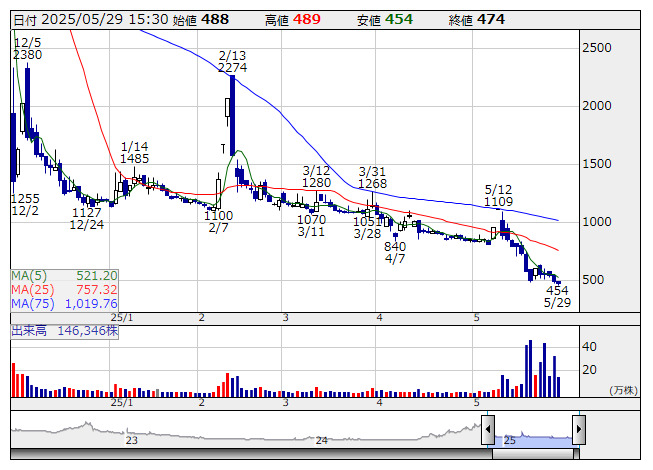Click the tallest blue volume bar in May

531,368
